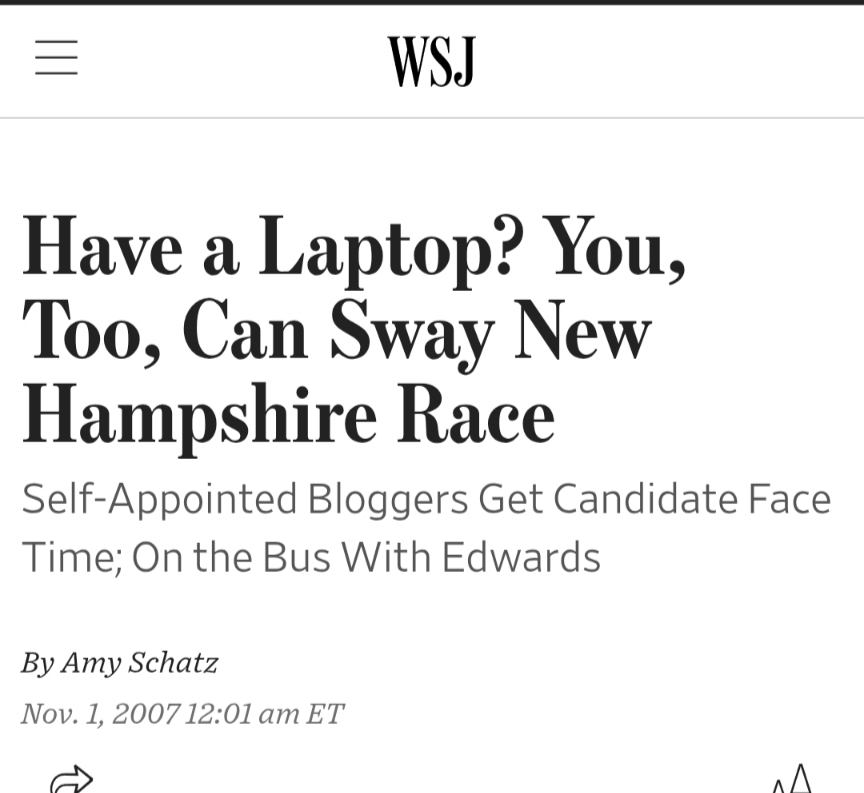Open author Amy Schatz's page

(x=139, y=662)
